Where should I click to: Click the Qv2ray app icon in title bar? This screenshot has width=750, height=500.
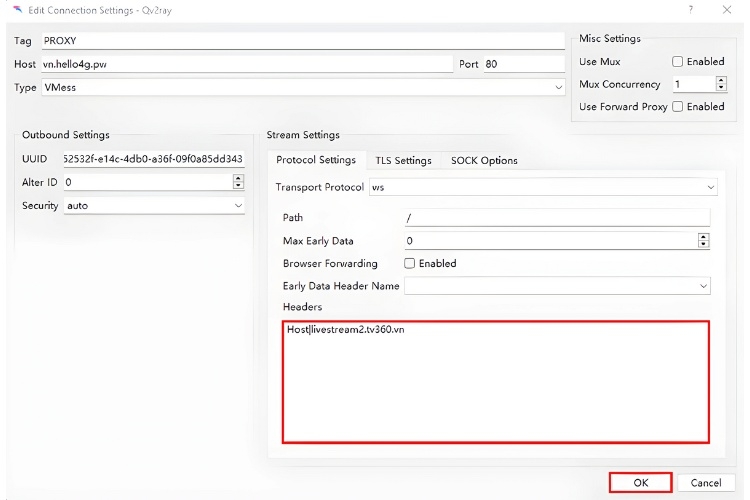point(18,10)
